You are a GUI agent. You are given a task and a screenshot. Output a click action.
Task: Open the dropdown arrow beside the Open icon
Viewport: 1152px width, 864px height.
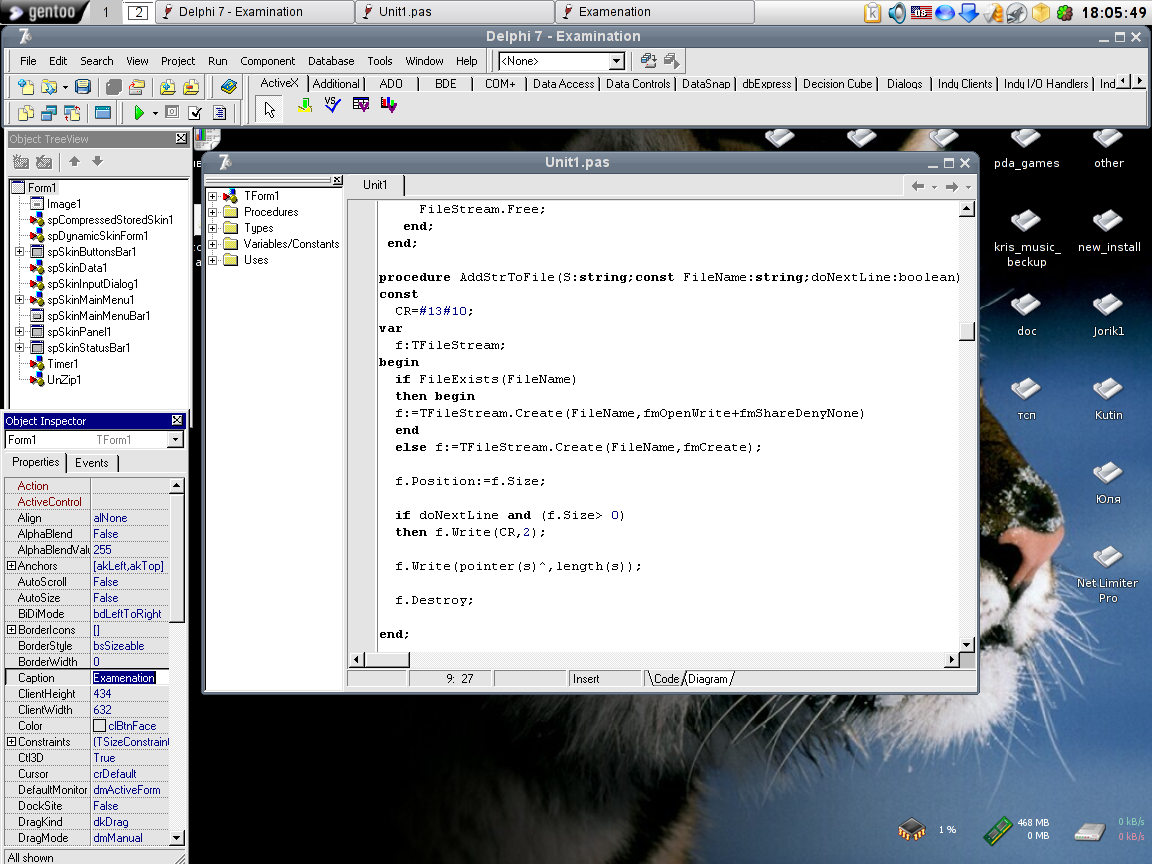click(65, 88)
